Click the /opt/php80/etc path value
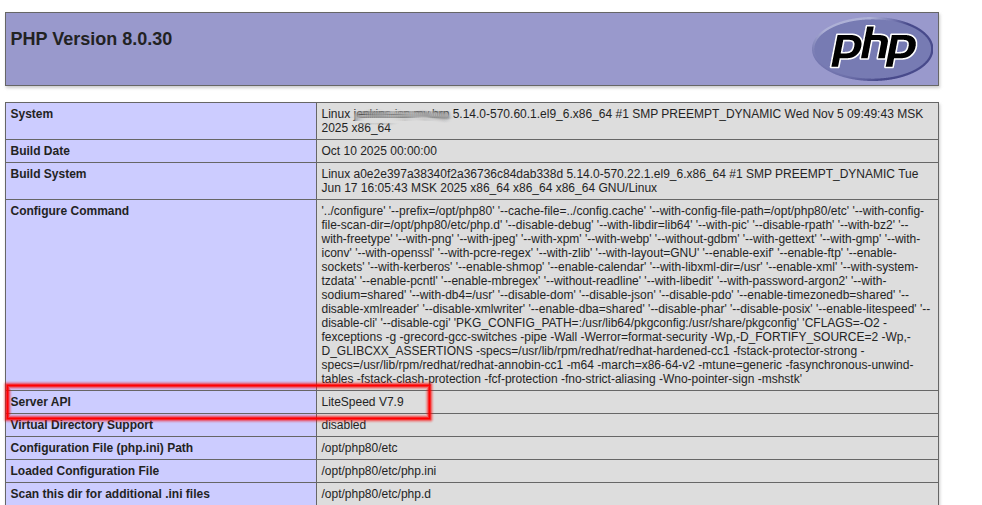The width and height of the screenshot is (982, 505). [x=359, y=448]
